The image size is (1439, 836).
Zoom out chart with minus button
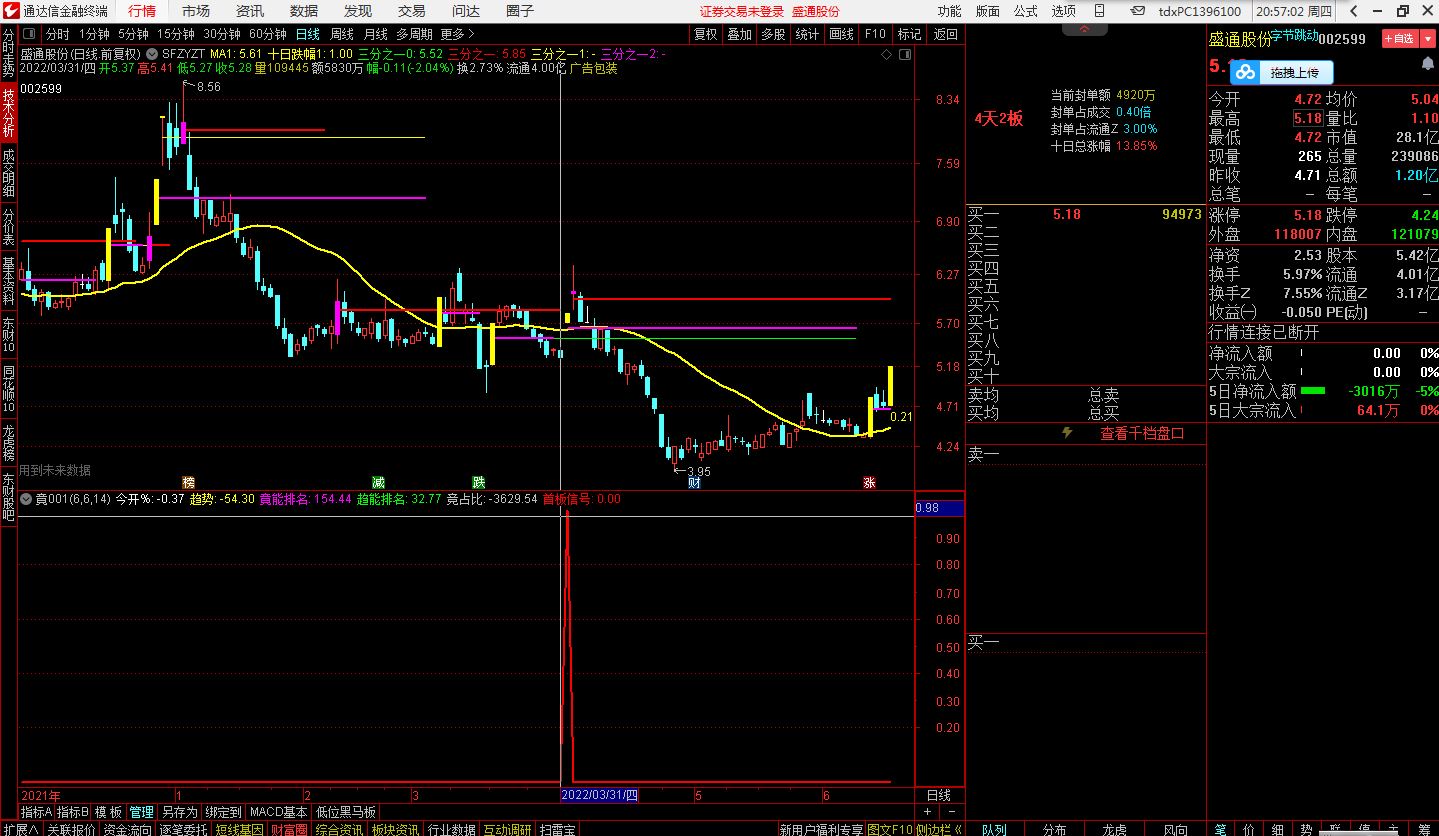coord(952,812)
